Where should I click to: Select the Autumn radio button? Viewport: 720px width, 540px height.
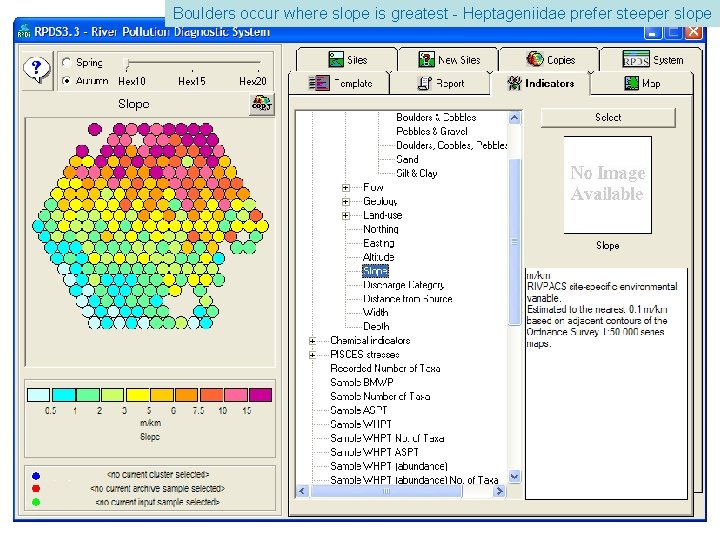click(67, 81)
